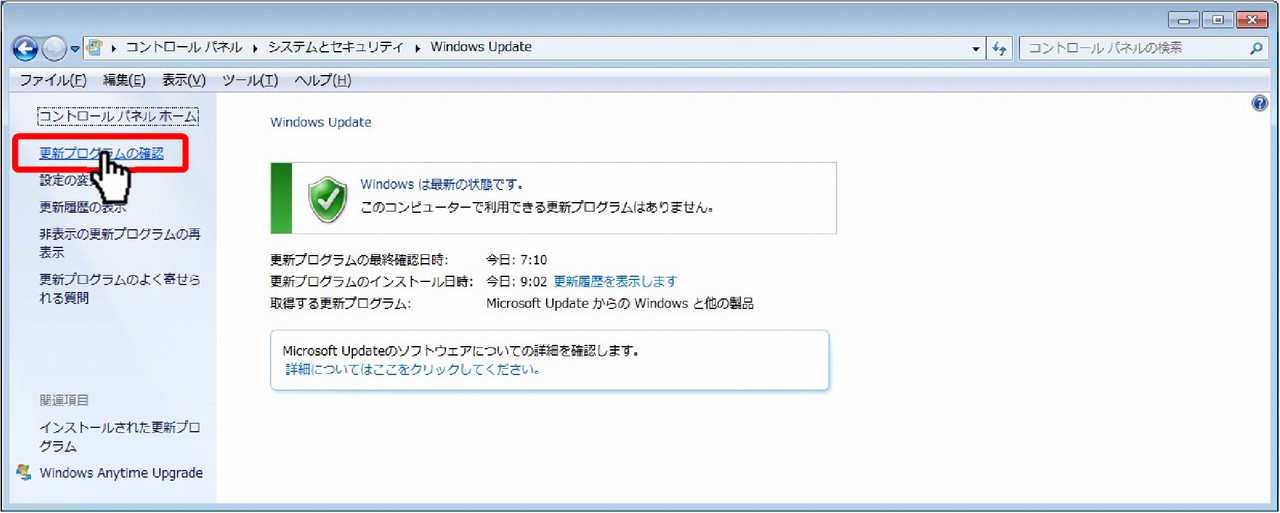Open 更新プログラムのよく寄せられる質問 link

click(x=120, y=288)
